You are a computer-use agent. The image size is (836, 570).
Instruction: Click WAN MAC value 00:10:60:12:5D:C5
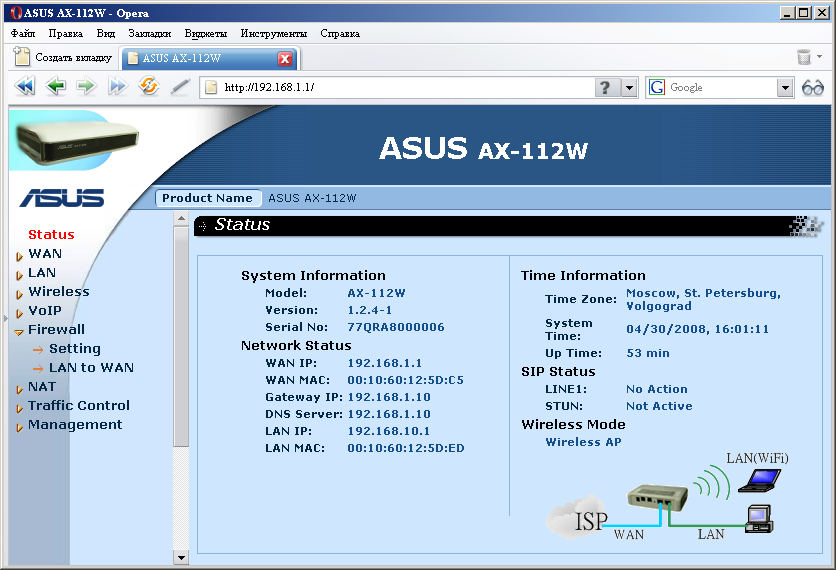click(x=405, y=380)
